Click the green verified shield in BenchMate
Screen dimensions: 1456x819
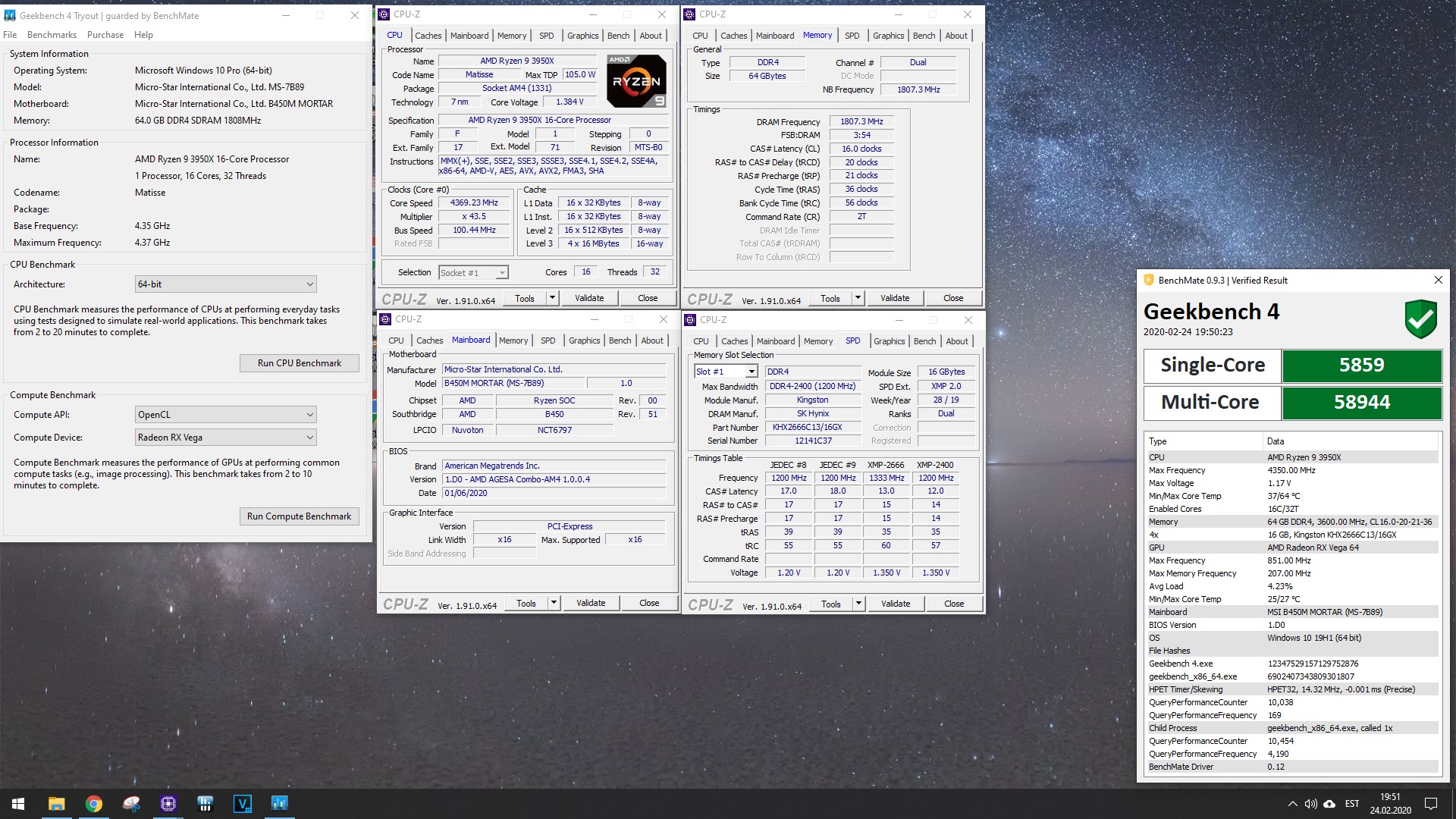[1420, 318]
